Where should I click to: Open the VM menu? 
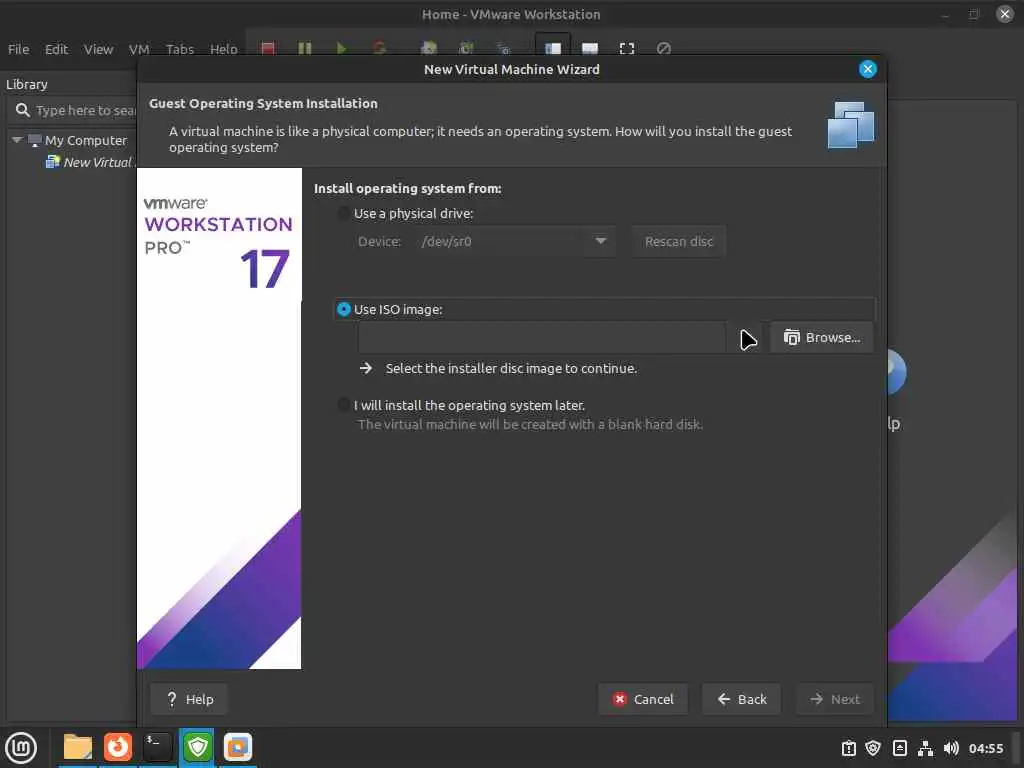[139, 49]
